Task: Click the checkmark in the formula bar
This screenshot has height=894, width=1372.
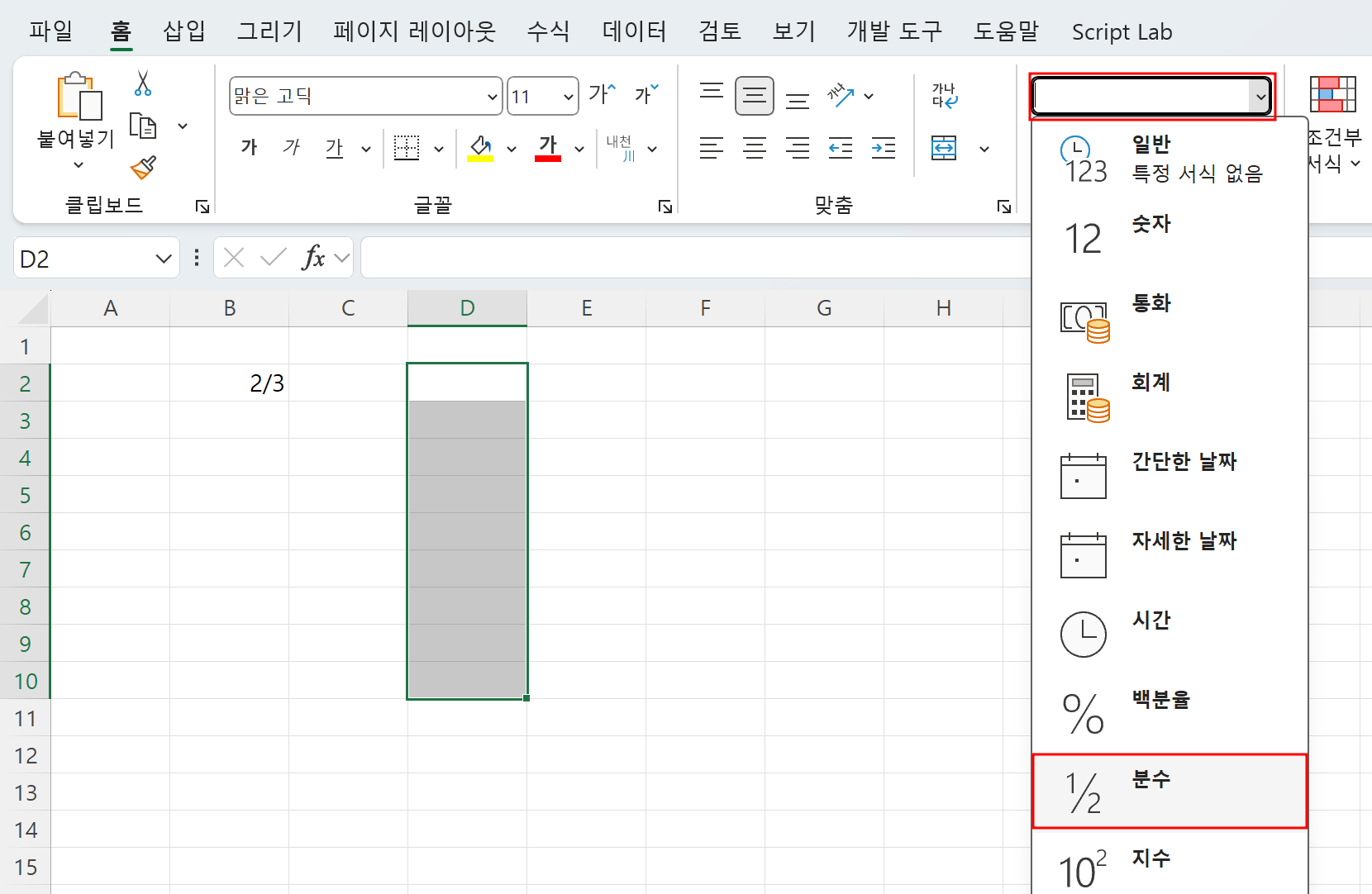Action: [273, 257]
